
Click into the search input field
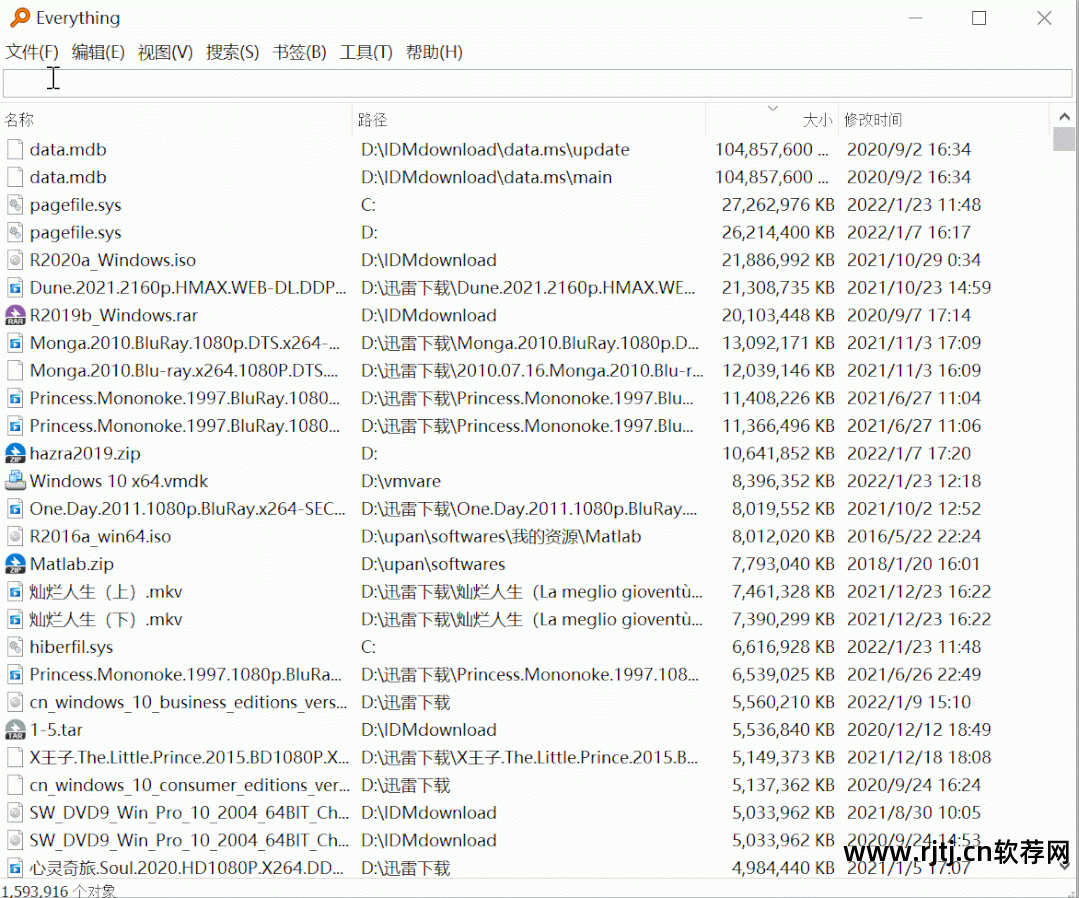[538, 83]
